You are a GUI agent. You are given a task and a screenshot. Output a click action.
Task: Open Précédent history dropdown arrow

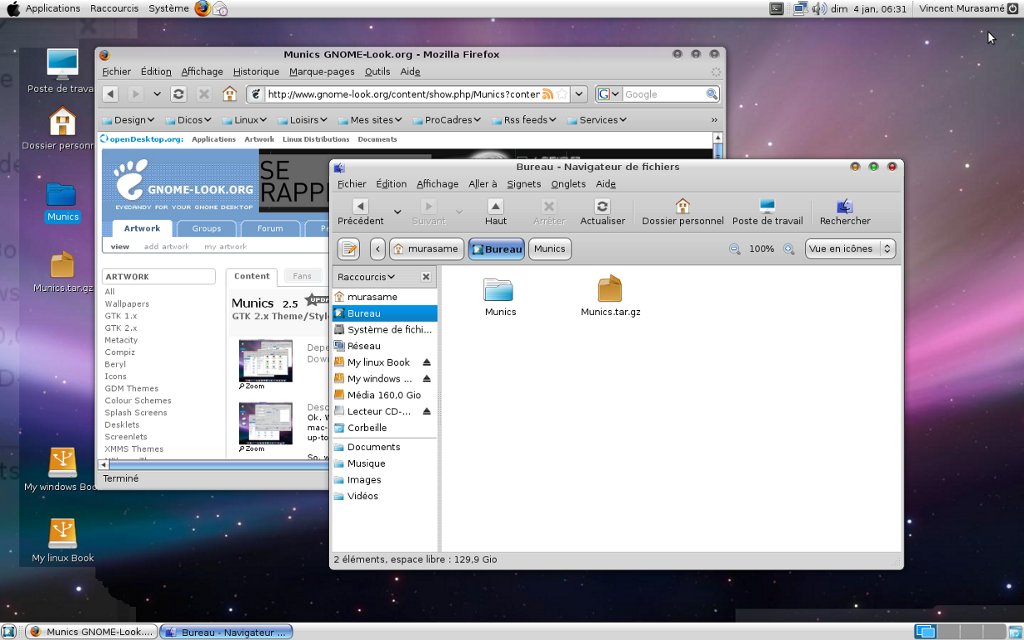397,212
